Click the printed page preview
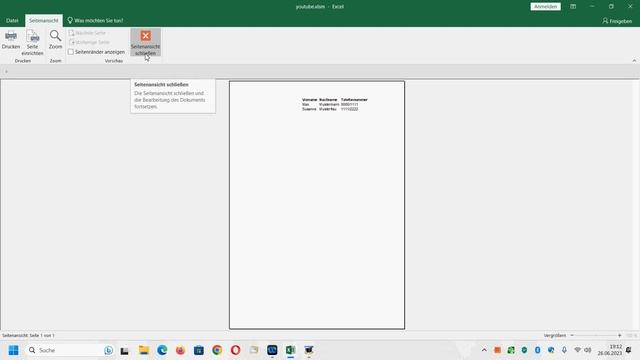Screen dimensions: 640x360 317,205
